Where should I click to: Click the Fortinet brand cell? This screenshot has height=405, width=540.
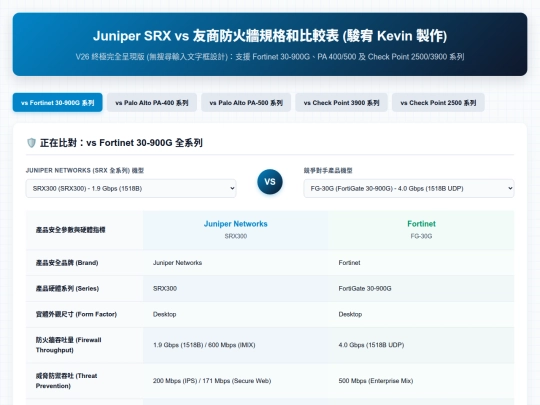(421, 263)
